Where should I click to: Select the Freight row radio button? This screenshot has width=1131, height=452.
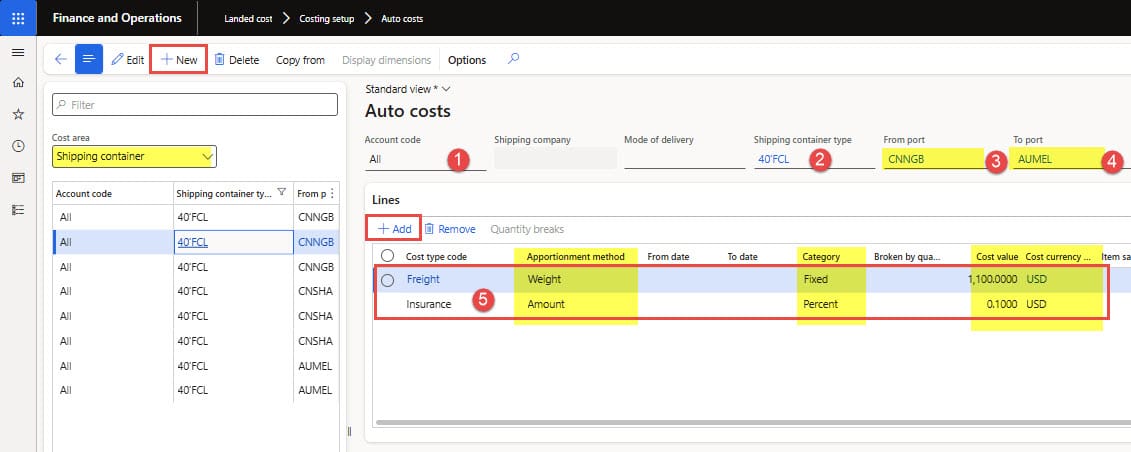point(387,280)
